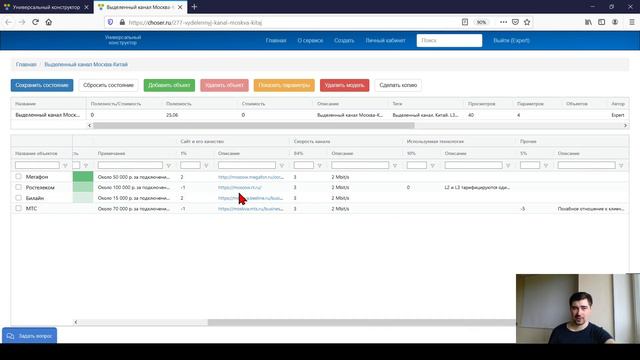Click the green Добавить объект button
The width and height of the screenshot is (640, 360).
click(169, 85)
